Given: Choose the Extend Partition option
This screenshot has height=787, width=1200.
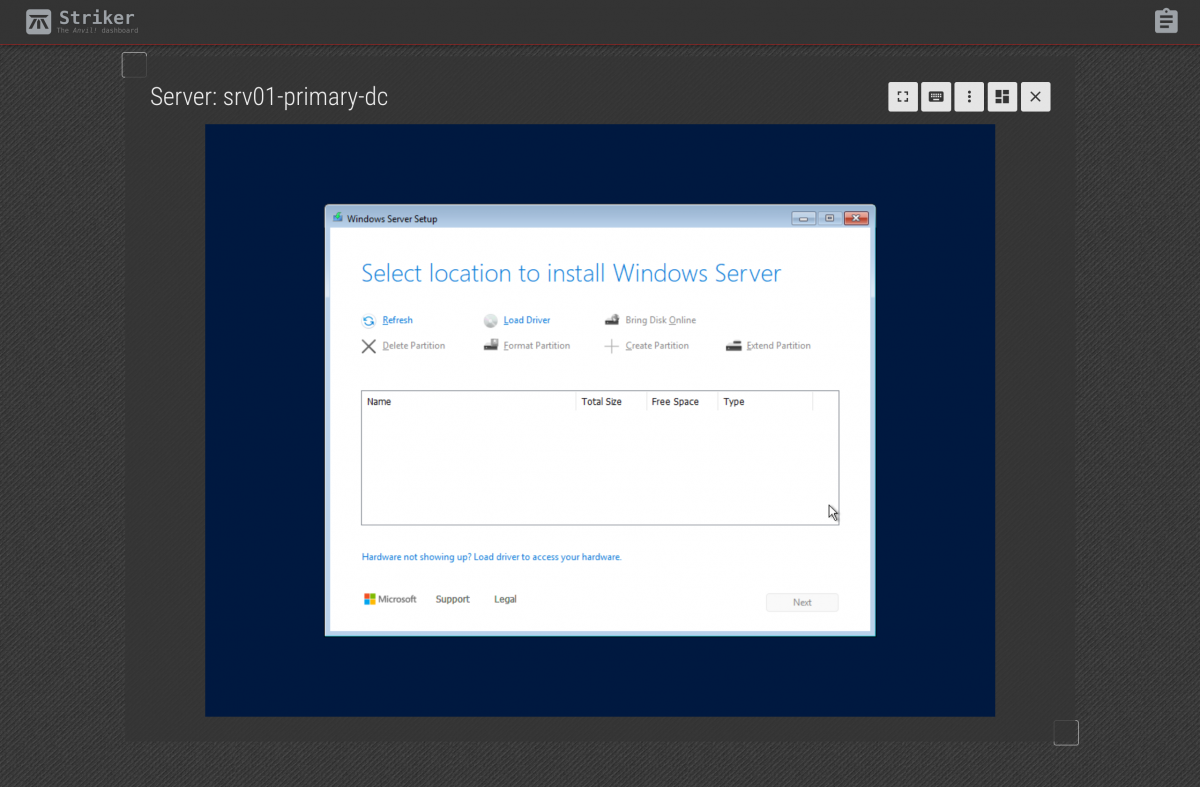Looking at the screenshot, I should 777,346.
